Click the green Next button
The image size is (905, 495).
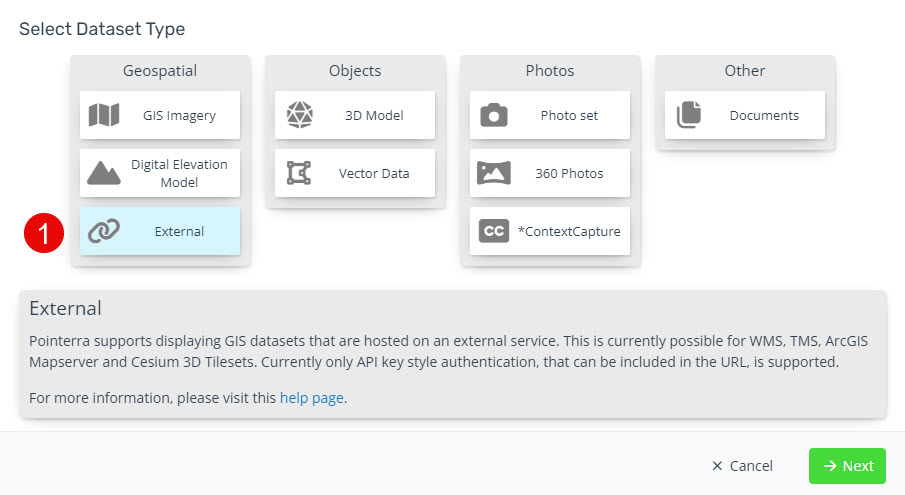(x=847, y=466)
